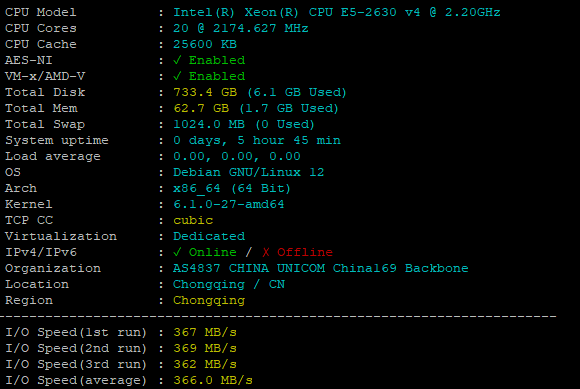Select the OS value Debian GNU/Linux 12
This screenshot has width=580, height=389.
(x=249, y=172)
